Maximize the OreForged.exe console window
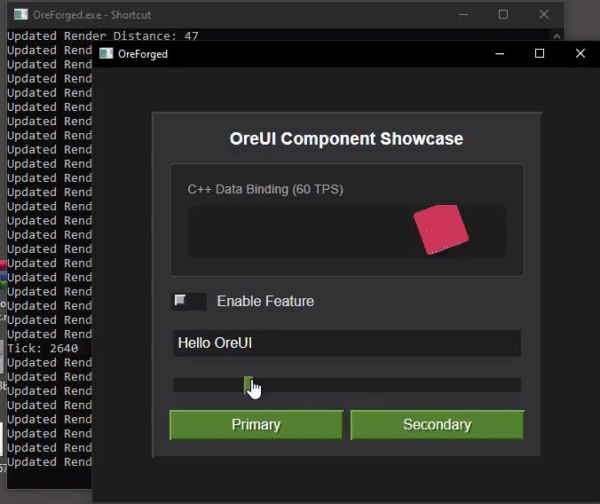This screenshot has width=600, height=504. [503, 15]
